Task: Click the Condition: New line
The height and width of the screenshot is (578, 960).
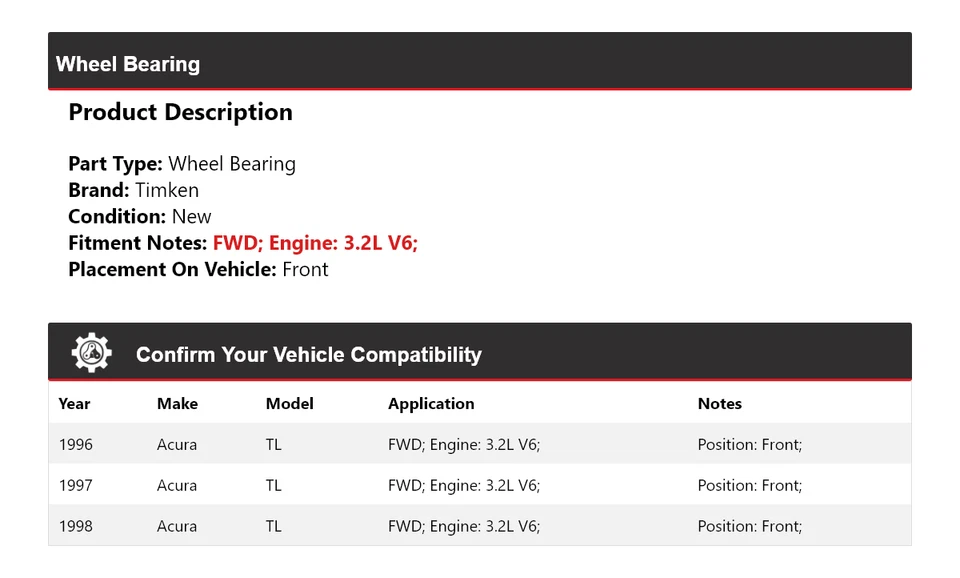Action: [x=140, y=216]
